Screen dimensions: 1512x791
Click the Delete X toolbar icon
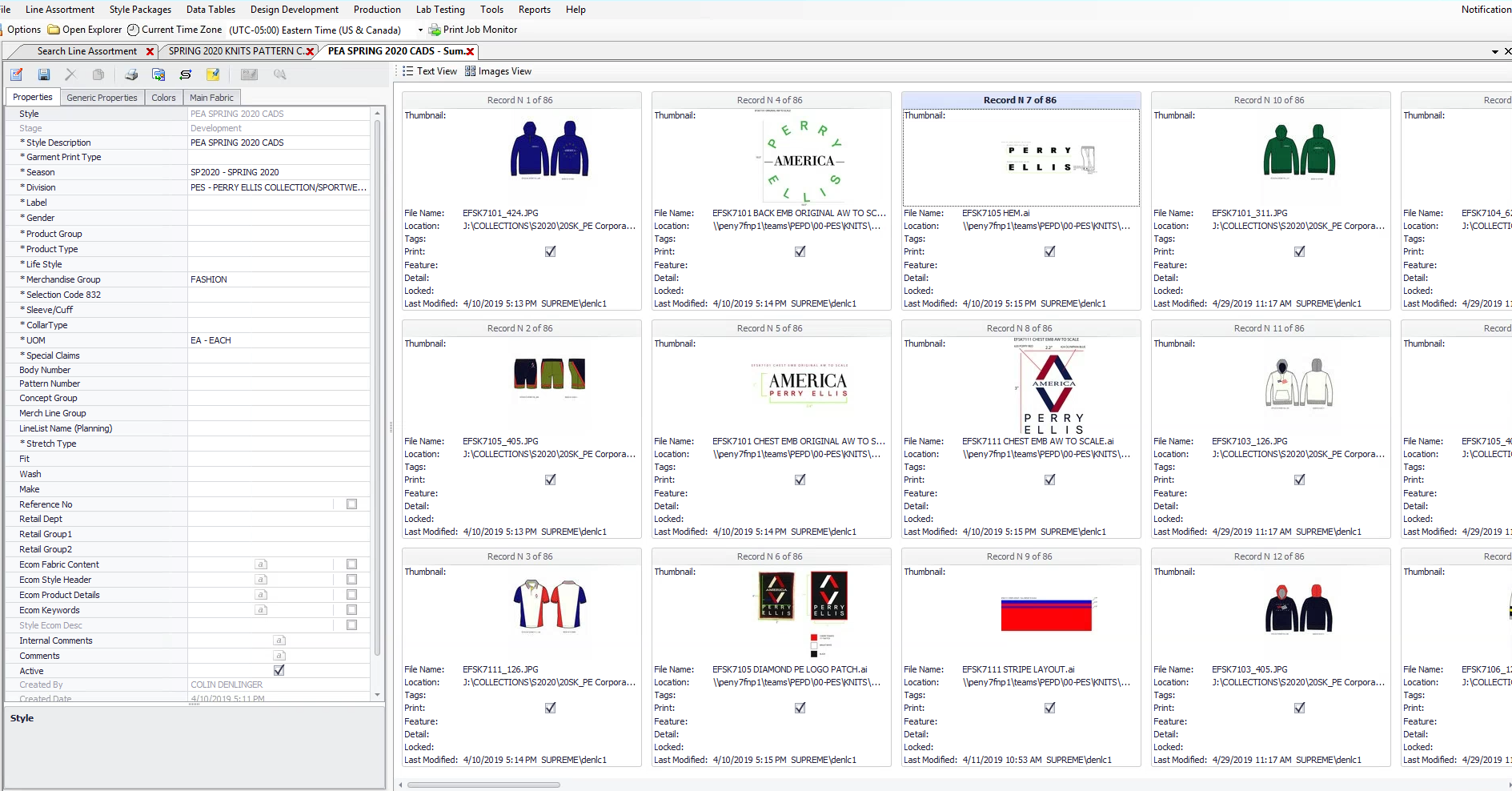pos(70,74)
